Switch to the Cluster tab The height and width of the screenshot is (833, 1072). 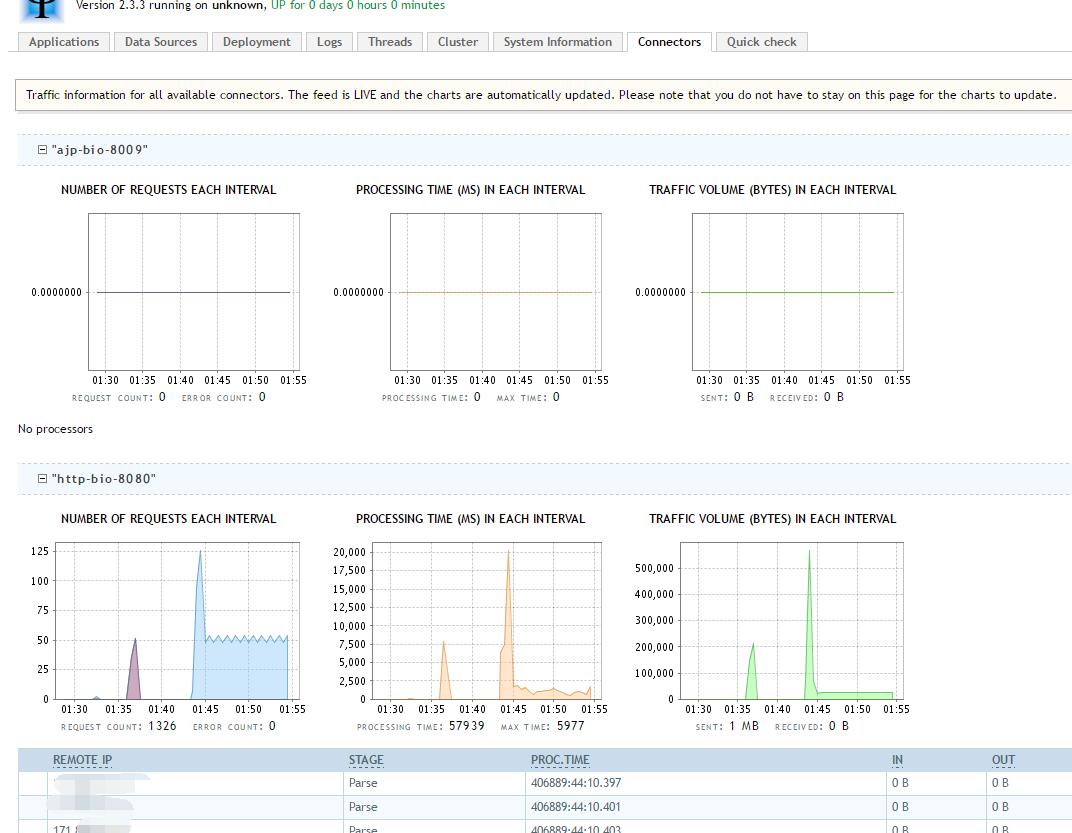457,42
